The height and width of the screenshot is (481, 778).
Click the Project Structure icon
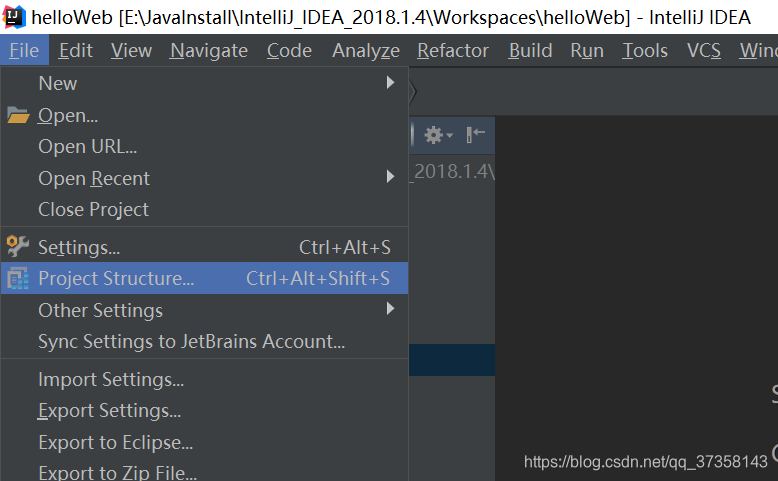pyautogui.click(x=18, y=278)
